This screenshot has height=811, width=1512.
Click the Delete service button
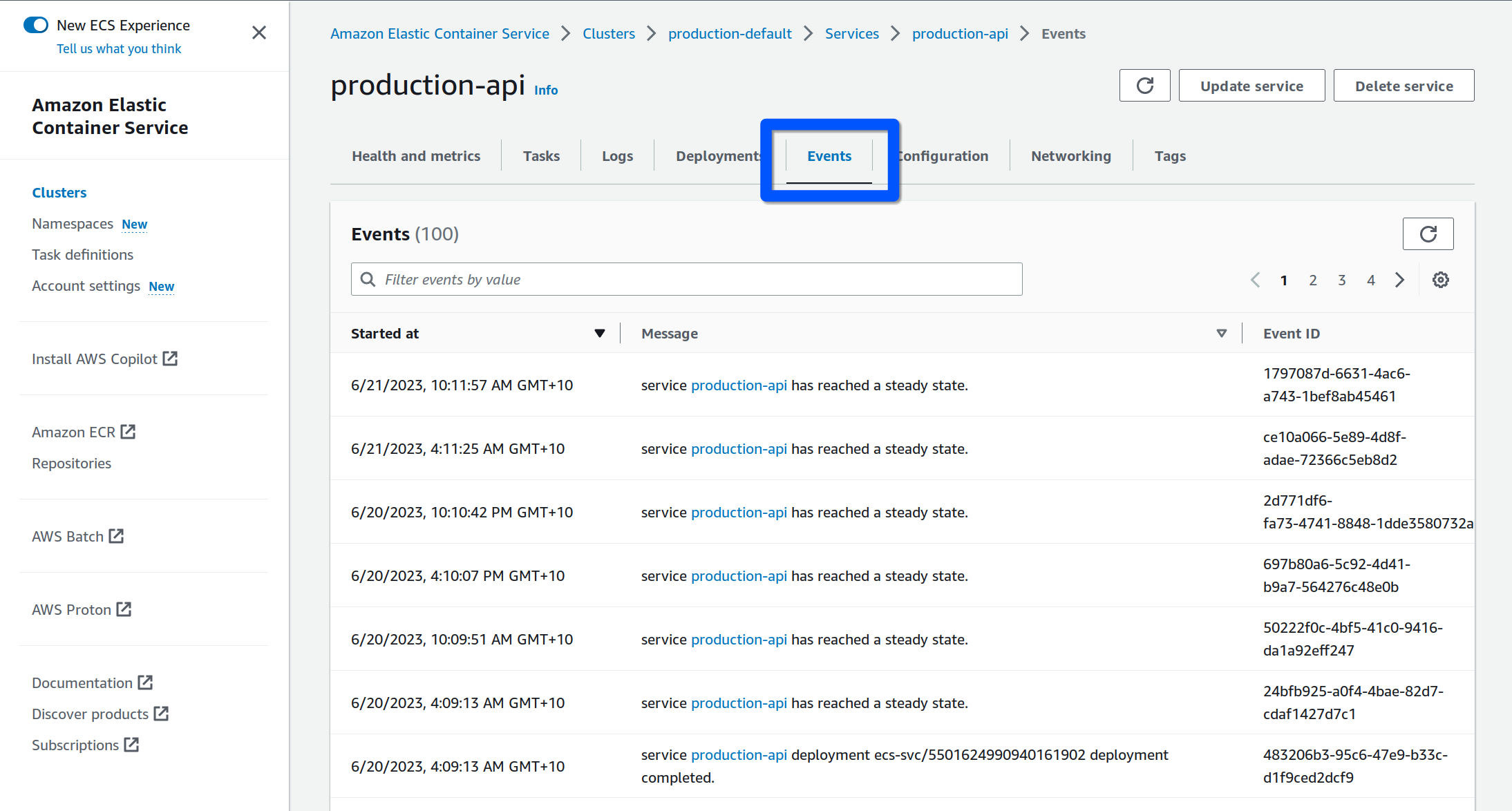pos(1404,86)
